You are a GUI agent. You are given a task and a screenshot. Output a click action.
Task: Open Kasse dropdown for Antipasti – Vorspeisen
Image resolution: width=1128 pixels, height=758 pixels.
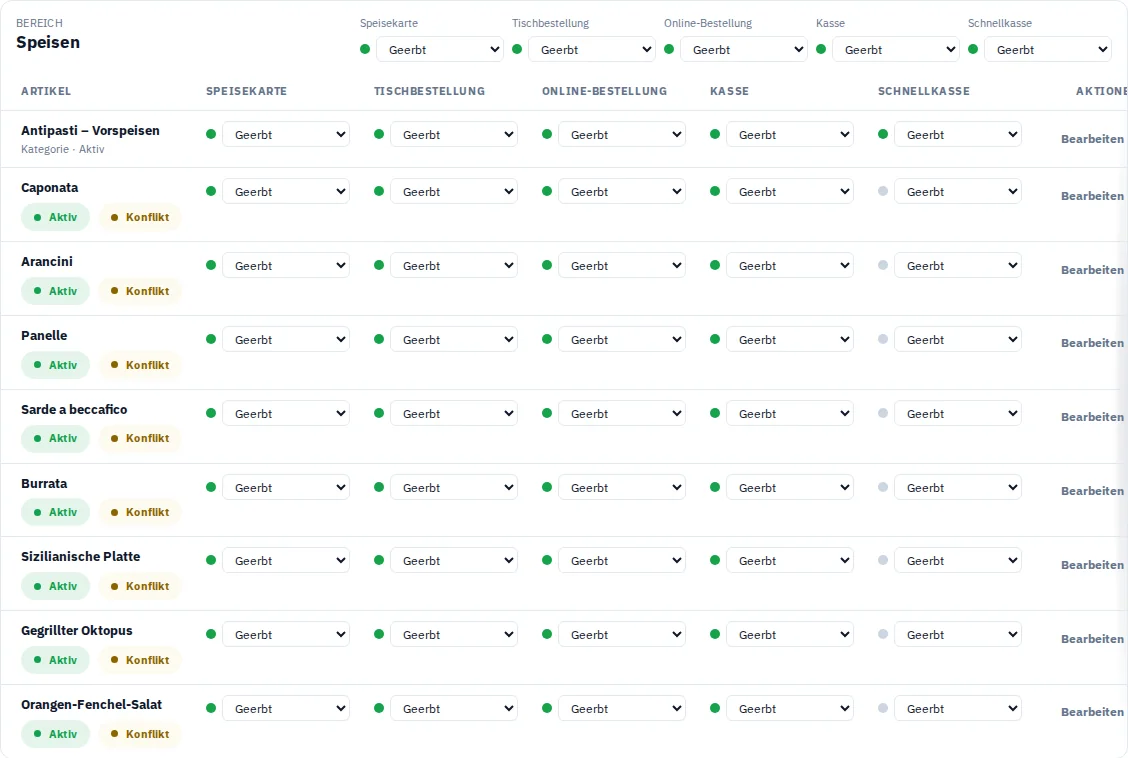[789, 134]
